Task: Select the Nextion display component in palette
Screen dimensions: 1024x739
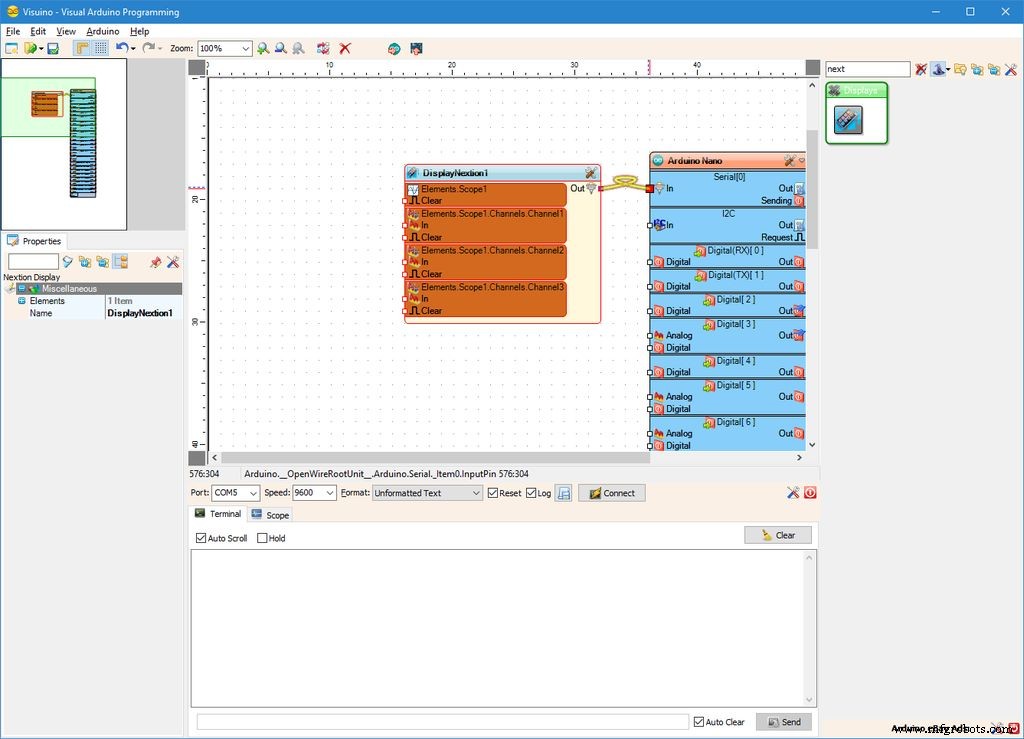Action: point(848,120)
